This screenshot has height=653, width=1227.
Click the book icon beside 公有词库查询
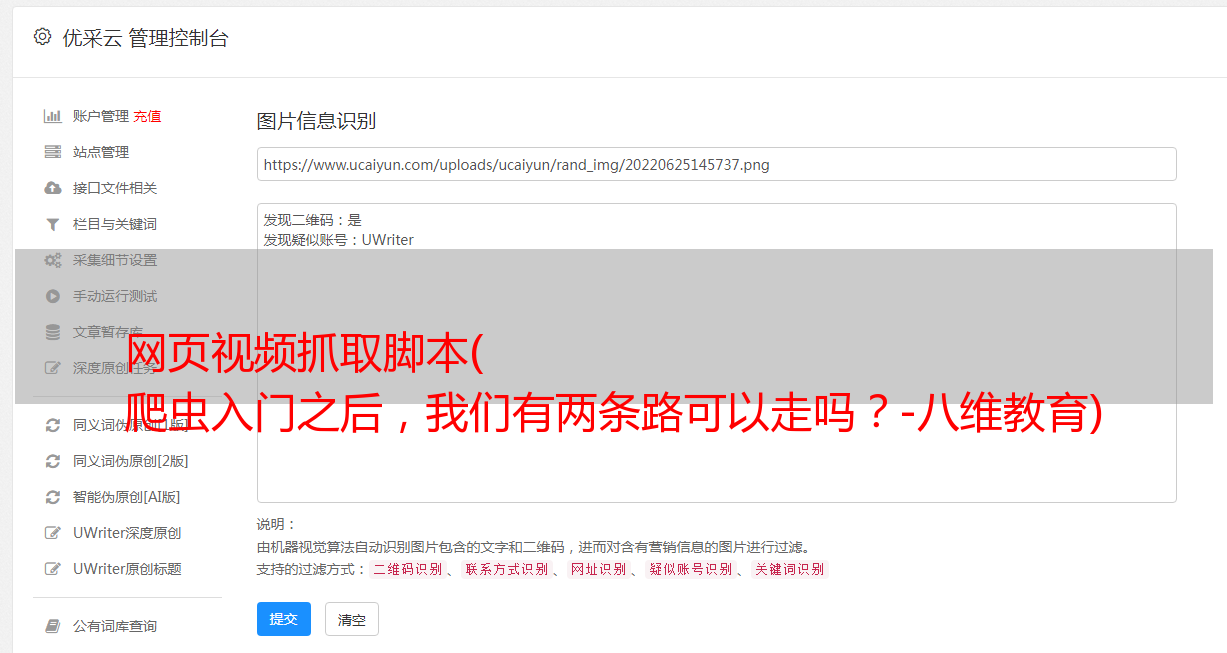pos(53,626)
